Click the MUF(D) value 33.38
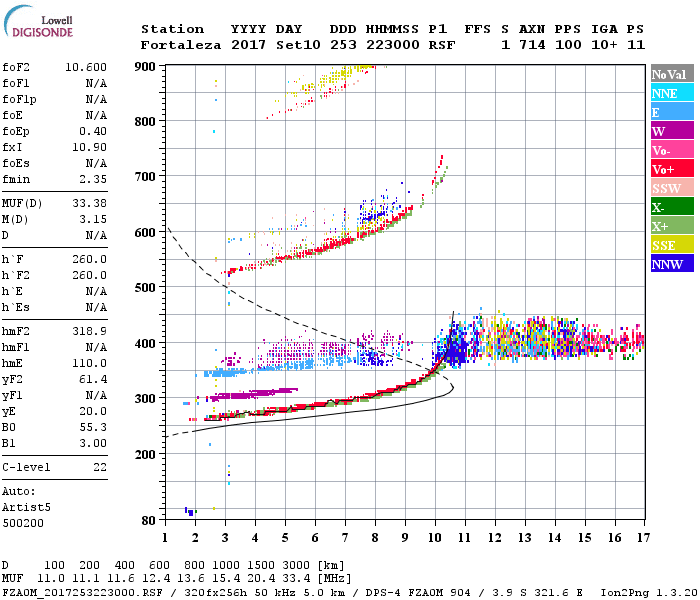 (89, 204)
